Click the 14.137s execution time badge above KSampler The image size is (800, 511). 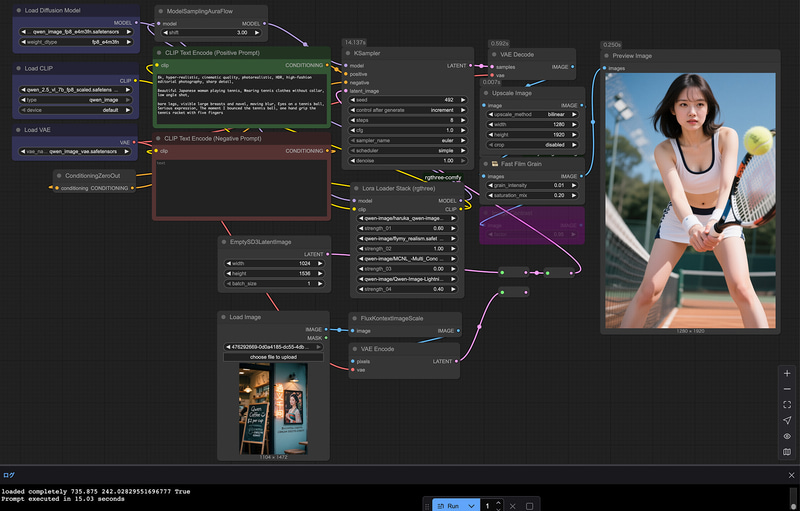[355, 42]
